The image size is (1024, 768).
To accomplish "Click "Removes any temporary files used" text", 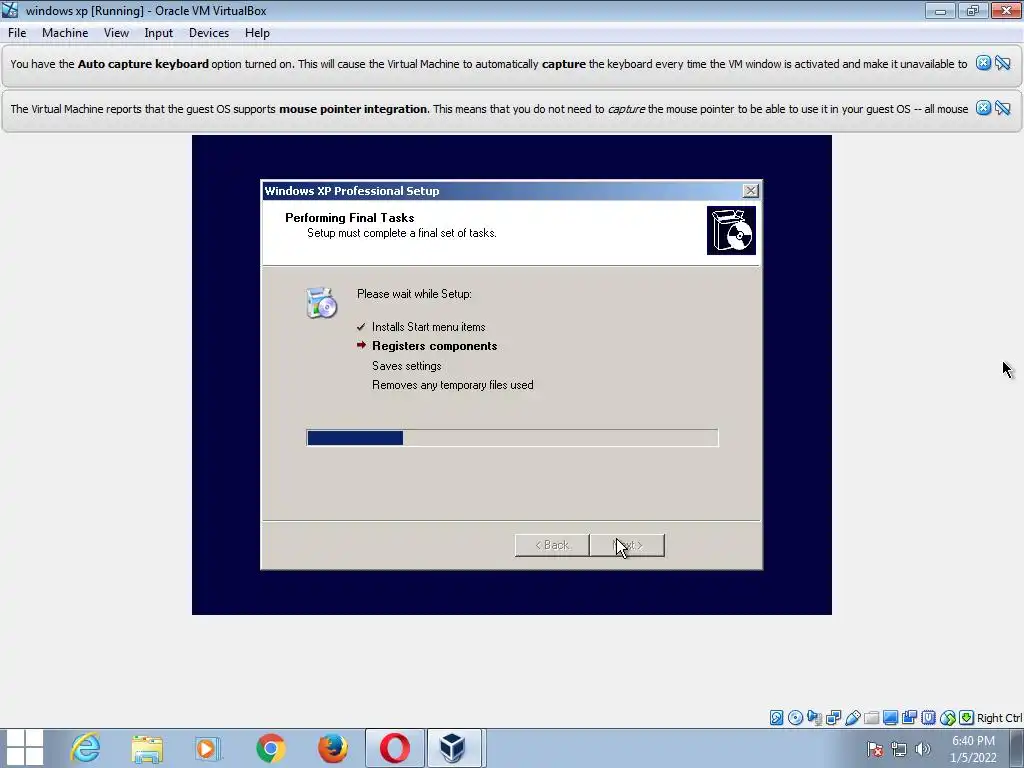I will coord(453,385).
